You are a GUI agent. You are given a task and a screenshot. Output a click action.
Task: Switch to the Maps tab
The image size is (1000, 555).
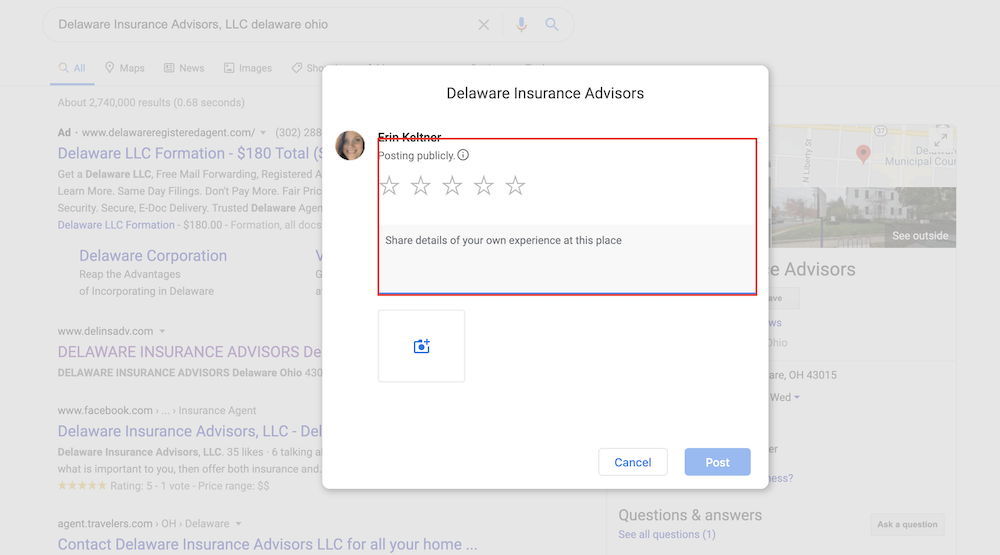(125, 68)
